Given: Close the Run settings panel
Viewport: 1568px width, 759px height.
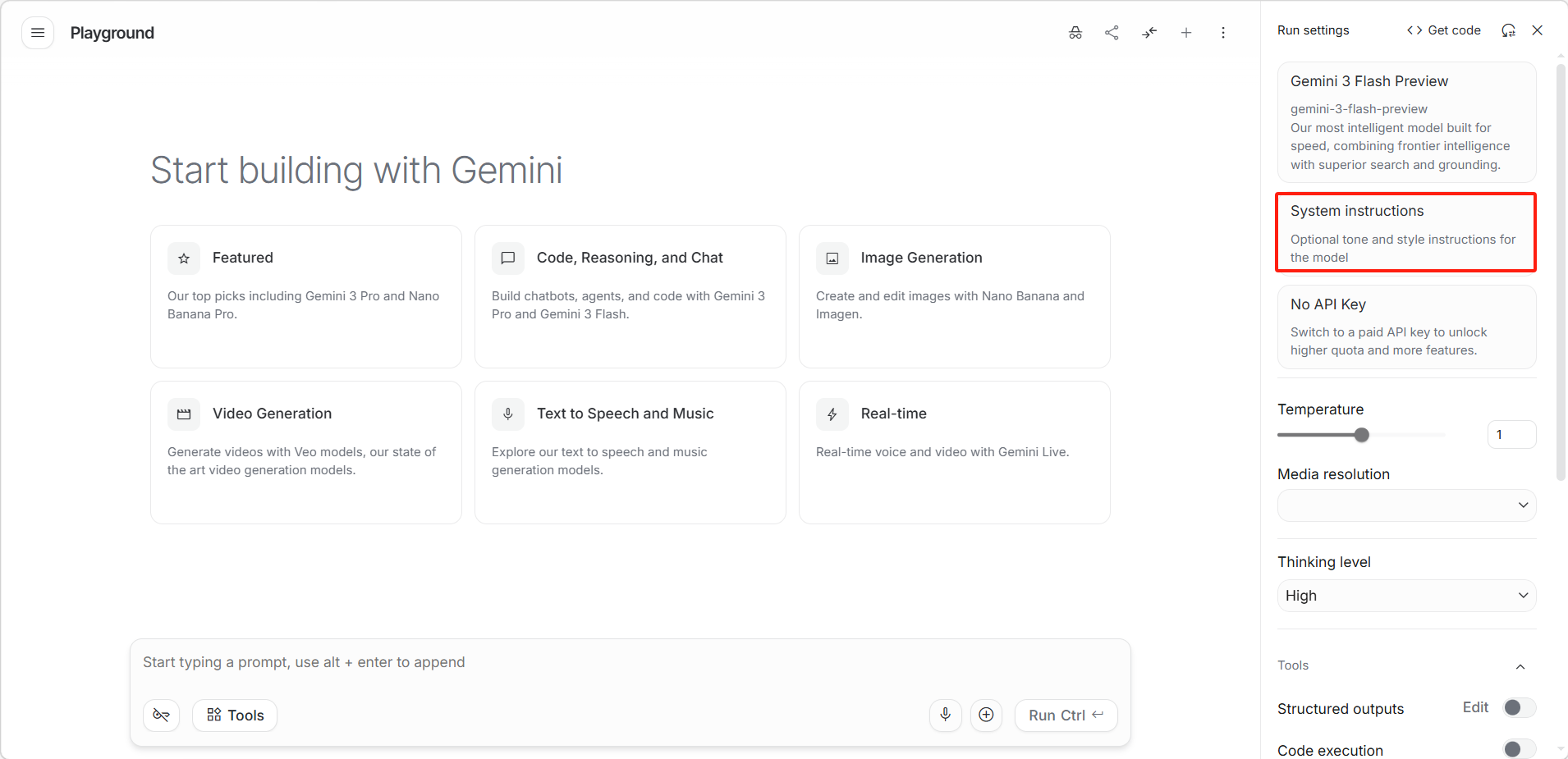Looking at the screenshot, I should pos(1538,30).
